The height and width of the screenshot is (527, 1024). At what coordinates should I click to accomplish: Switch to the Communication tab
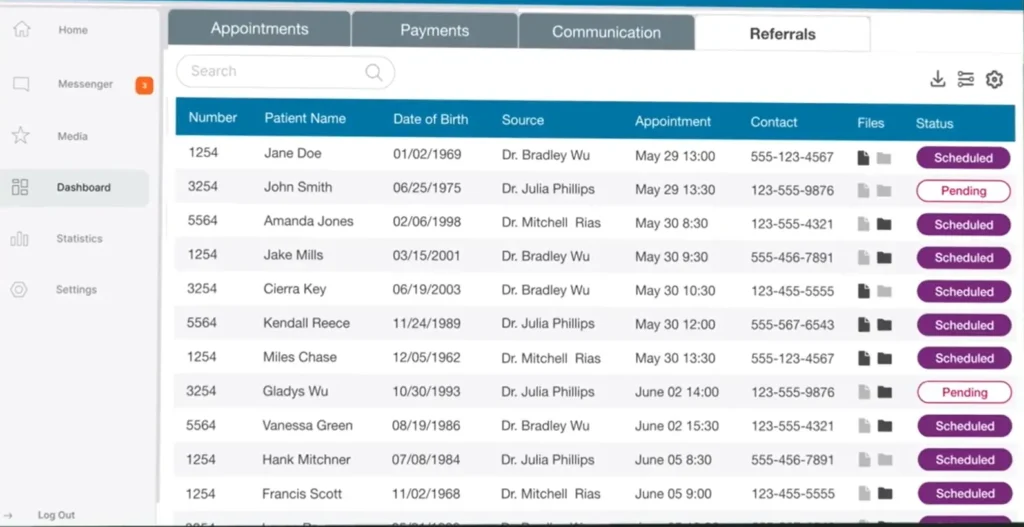[x=606, y=32]
